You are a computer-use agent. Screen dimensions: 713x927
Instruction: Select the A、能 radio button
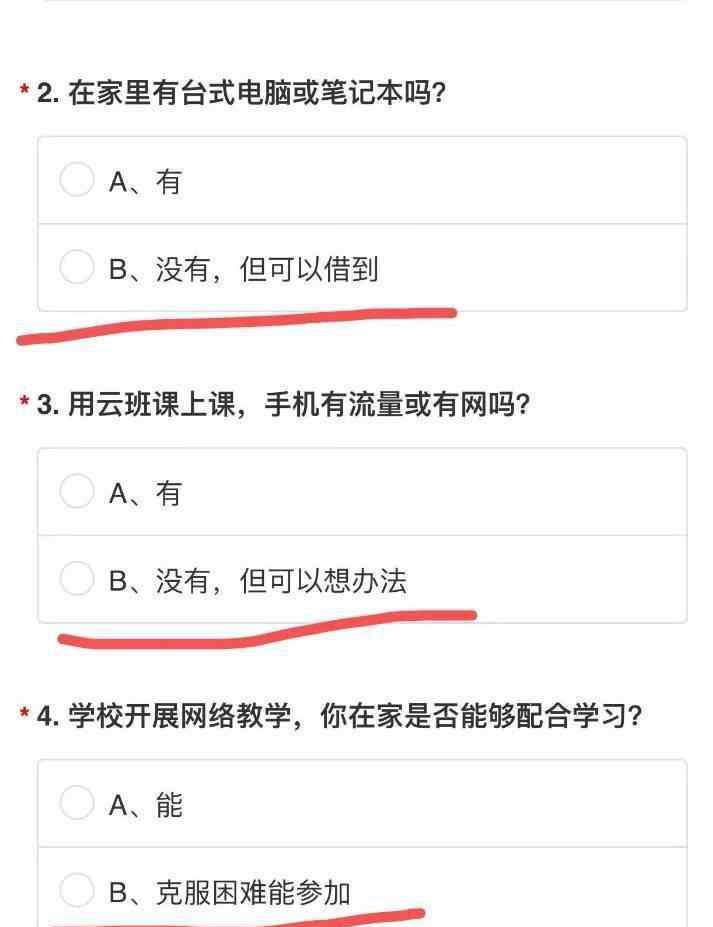[77, 802]
